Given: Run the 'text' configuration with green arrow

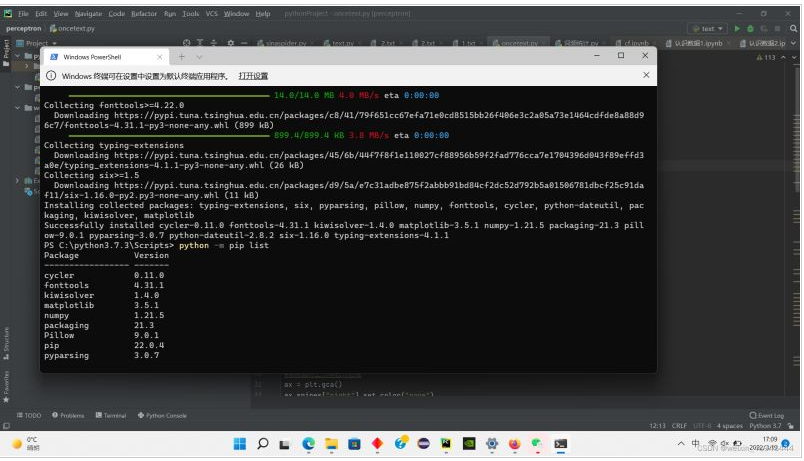Looking at the screenshot, I should coord(737,29).
